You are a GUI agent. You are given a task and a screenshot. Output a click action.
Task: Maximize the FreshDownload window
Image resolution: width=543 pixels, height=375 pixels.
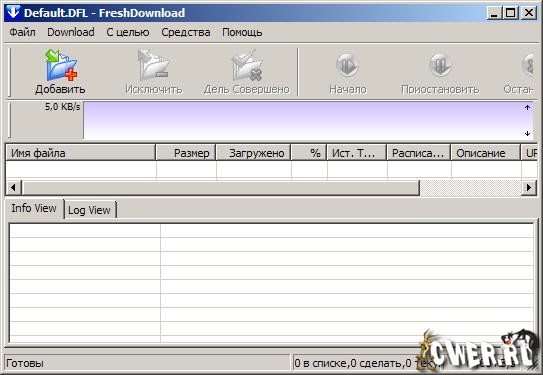point(510,13)
